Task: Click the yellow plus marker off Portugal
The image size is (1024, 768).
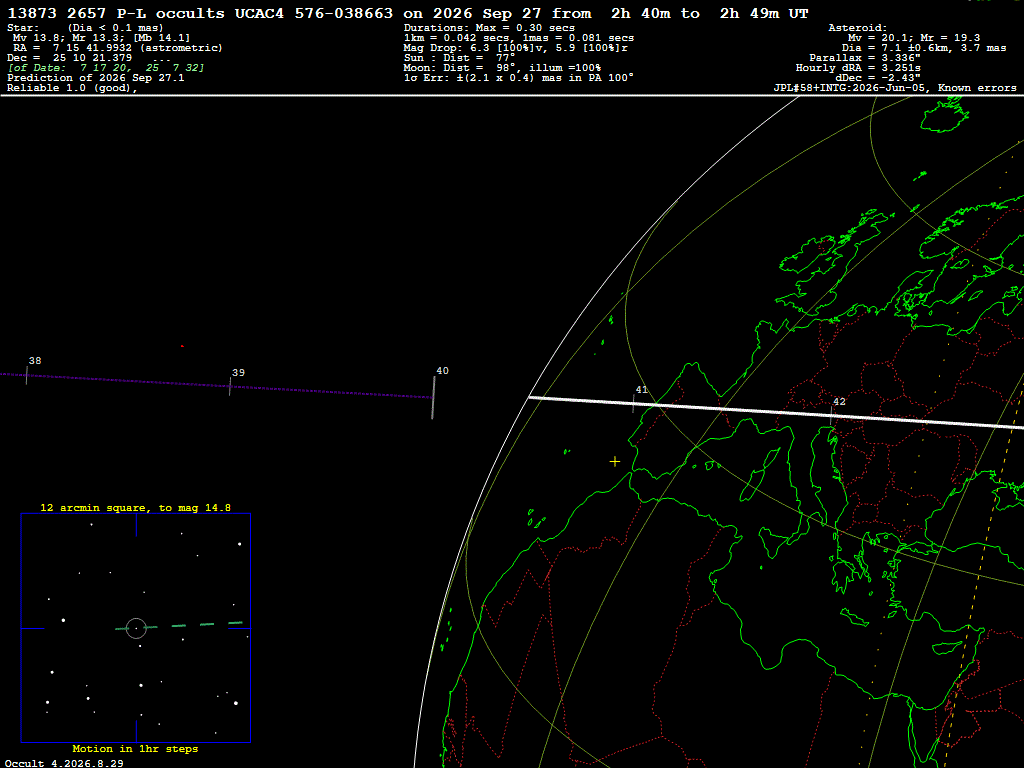Action: coord(615,462)
